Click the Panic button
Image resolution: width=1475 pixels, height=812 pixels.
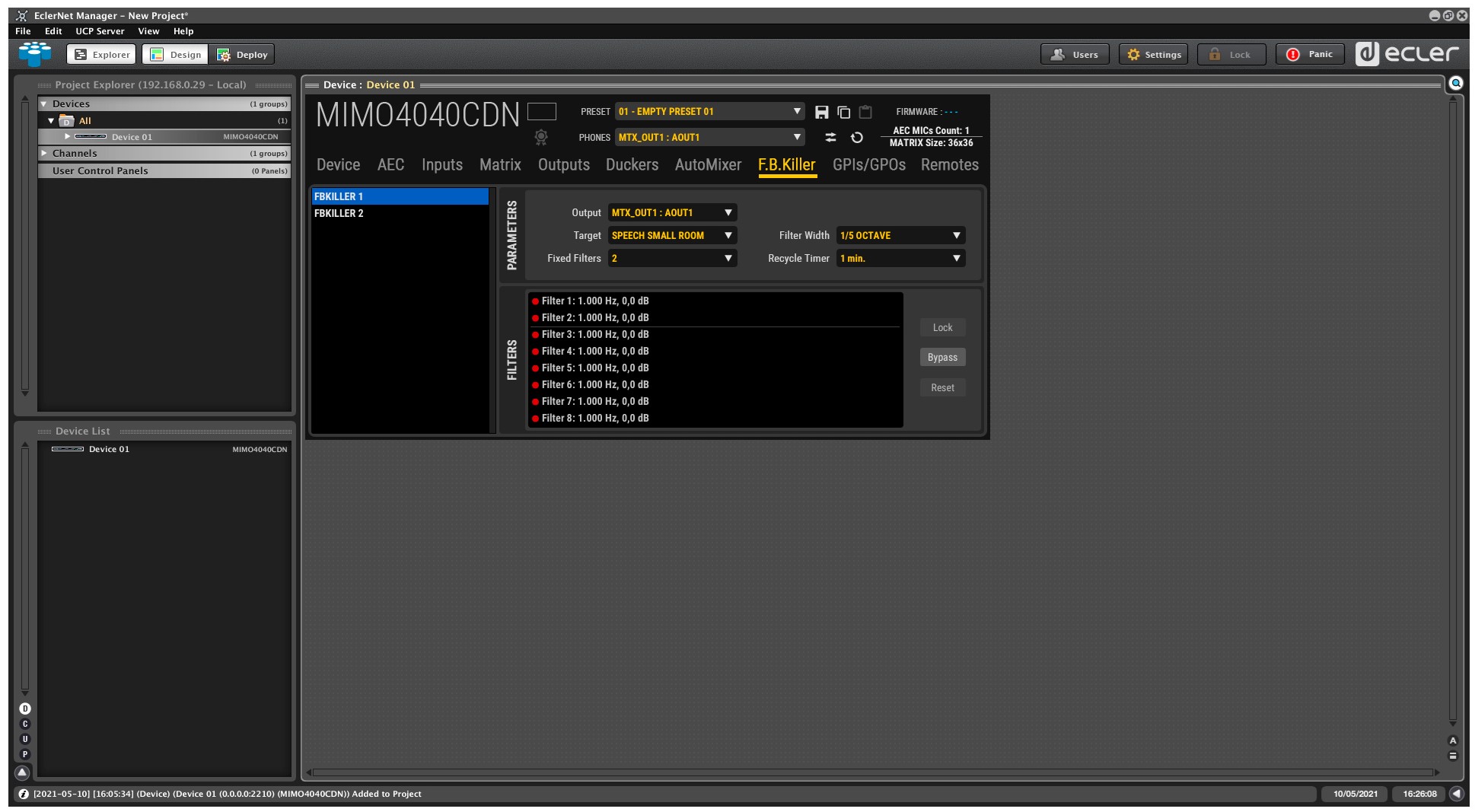[1310, 55]
